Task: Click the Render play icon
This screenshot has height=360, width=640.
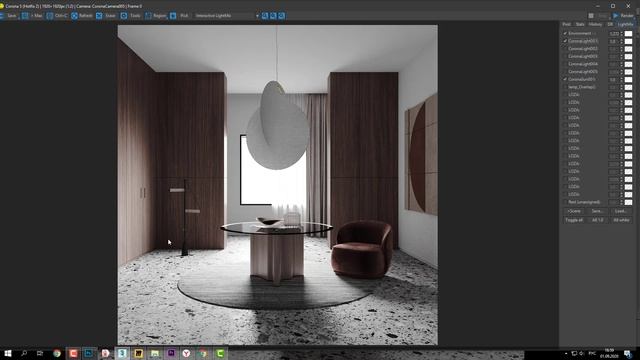Action: coord(616,16)
